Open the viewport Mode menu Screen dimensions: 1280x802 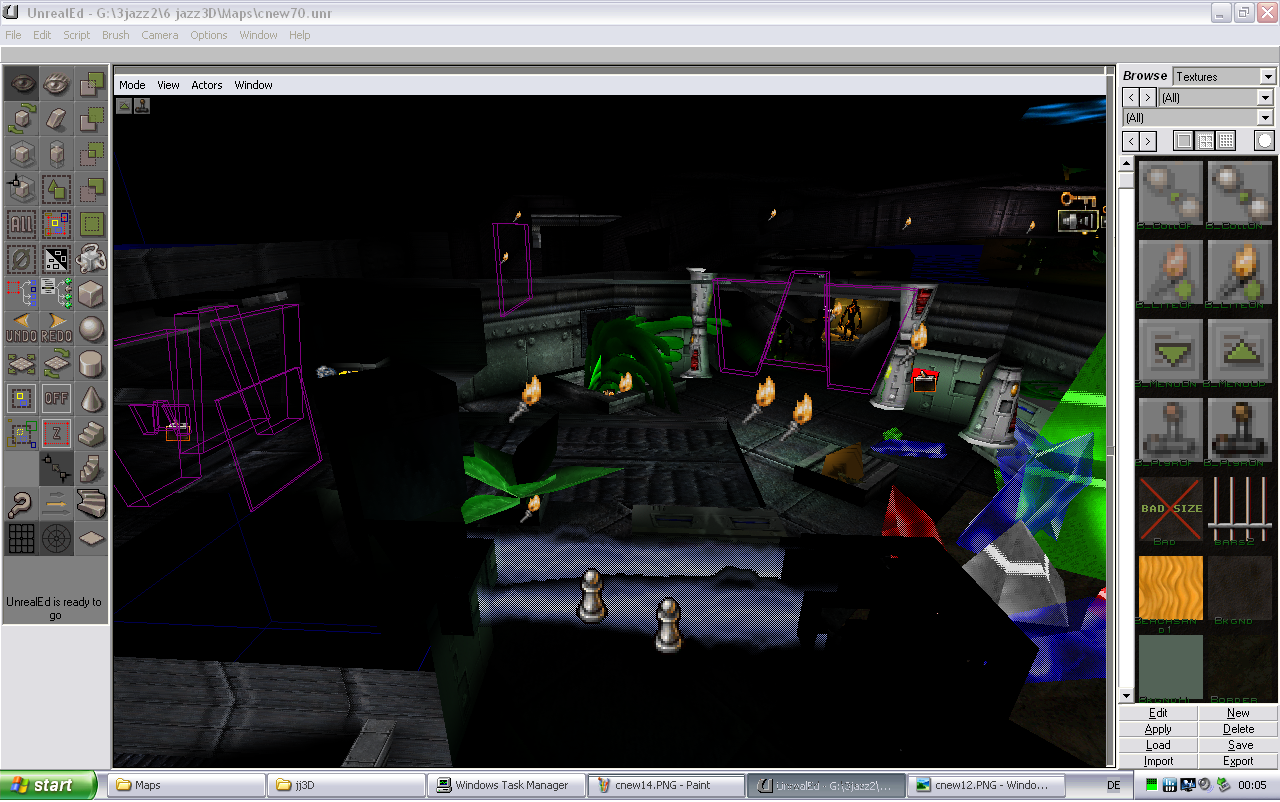[132, 85]
